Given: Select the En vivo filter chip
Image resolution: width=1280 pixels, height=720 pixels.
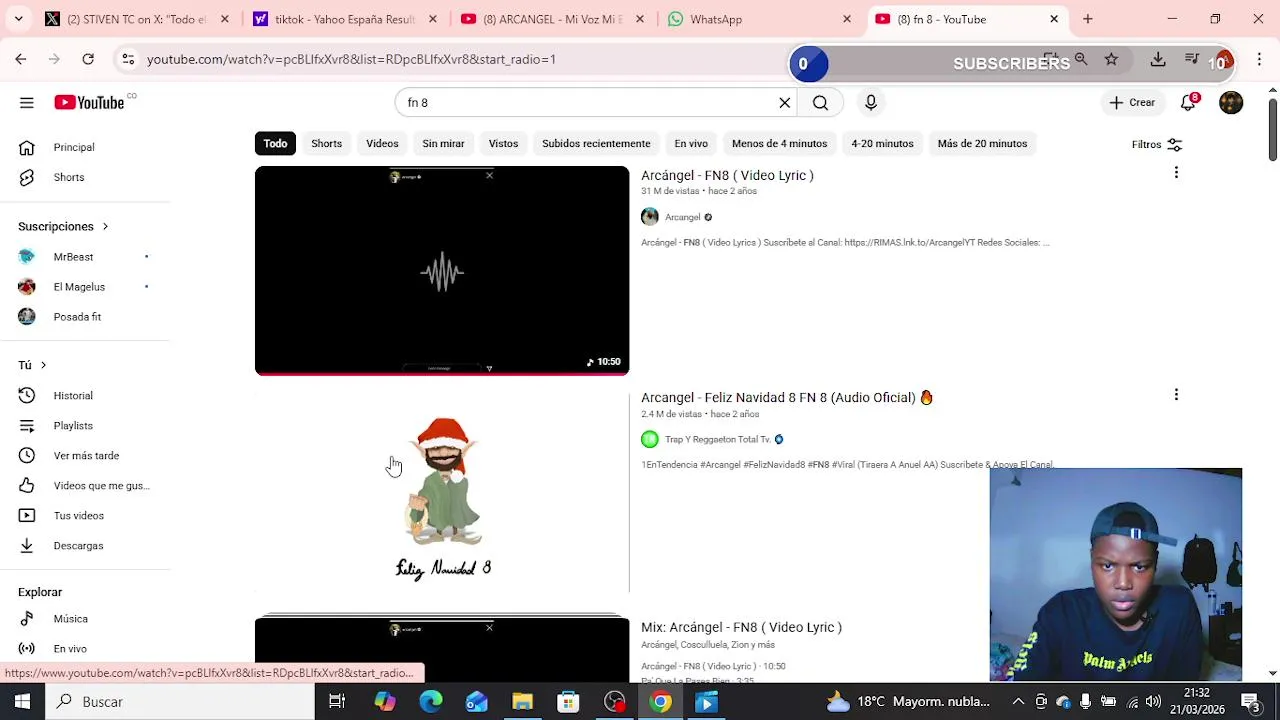Looking at the screenshot, I should click(x=691, y=143).
